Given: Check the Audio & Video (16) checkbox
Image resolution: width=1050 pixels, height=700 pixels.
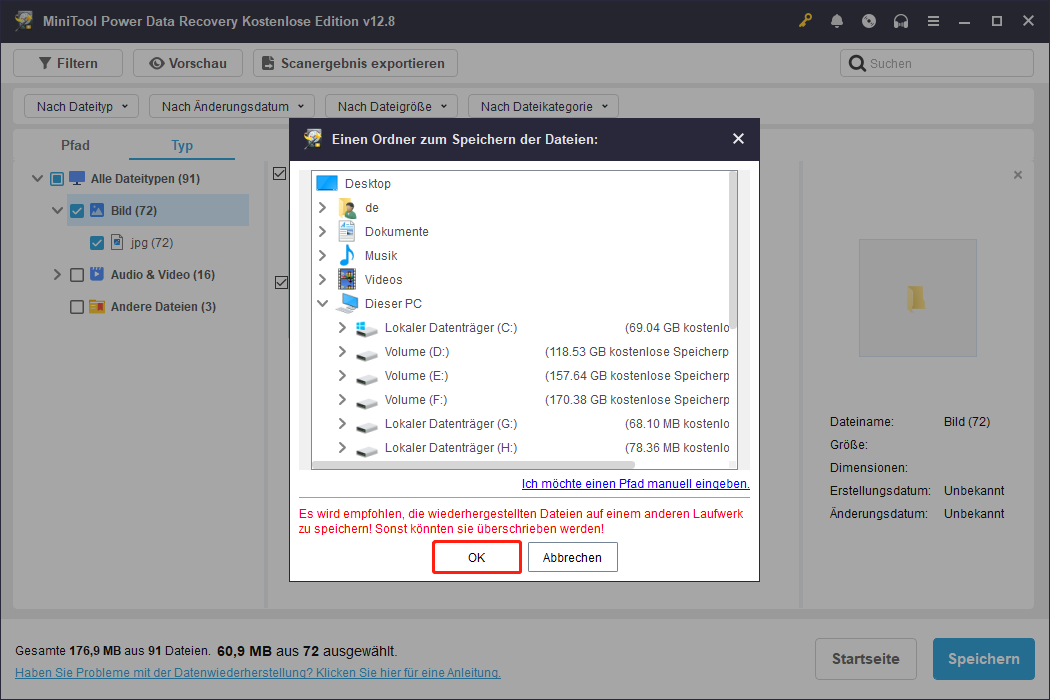Looking at the screenshot, I should [77, 274].
